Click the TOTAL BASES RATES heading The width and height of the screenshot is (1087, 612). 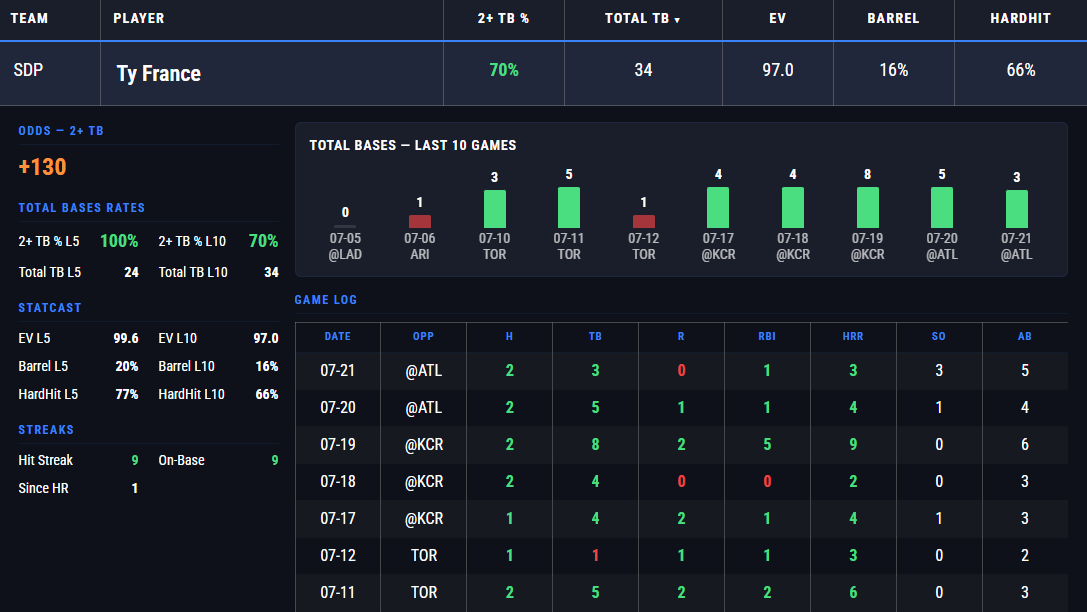pos(82,208)
